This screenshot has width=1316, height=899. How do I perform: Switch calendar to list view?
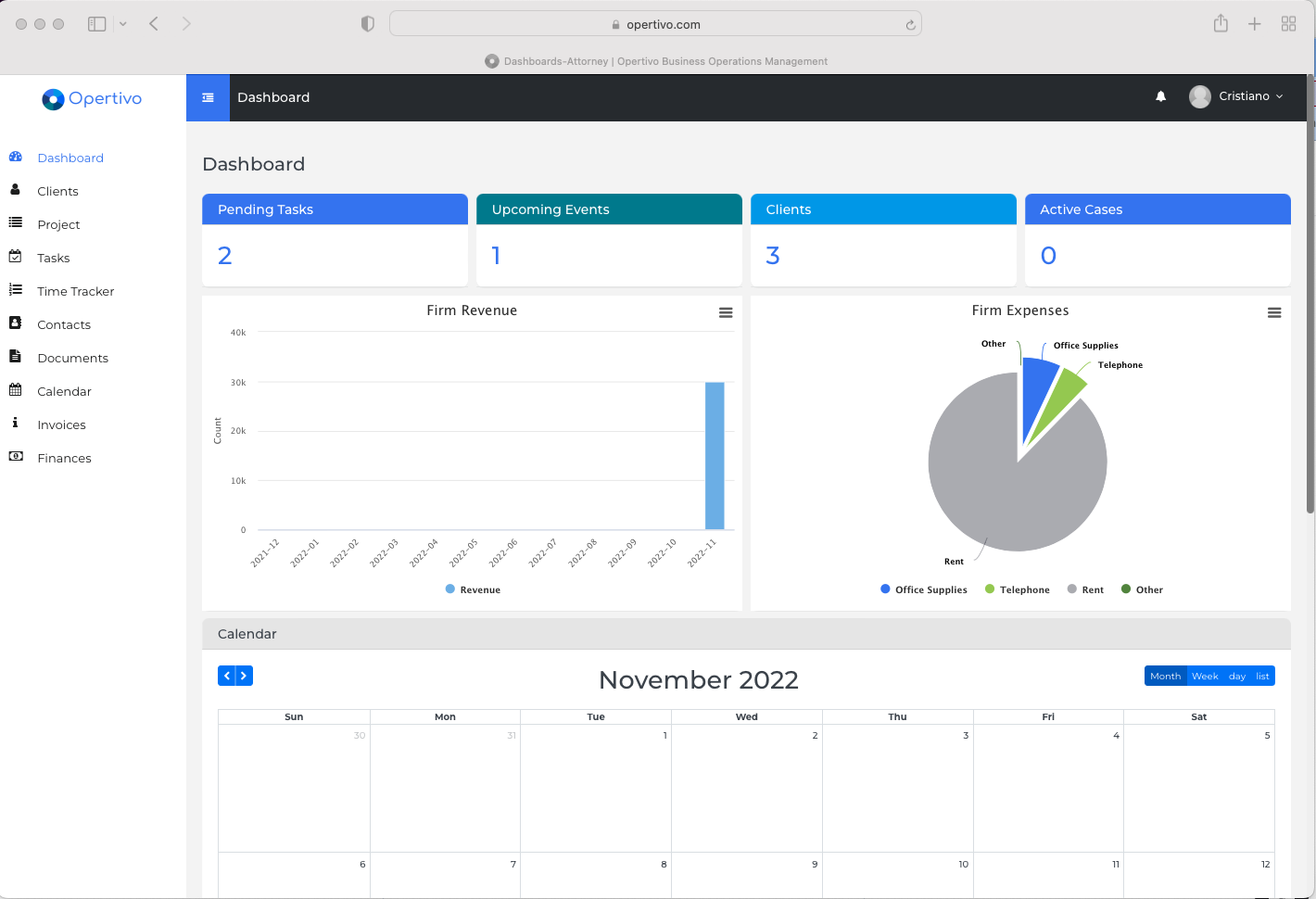[1262, 676]
